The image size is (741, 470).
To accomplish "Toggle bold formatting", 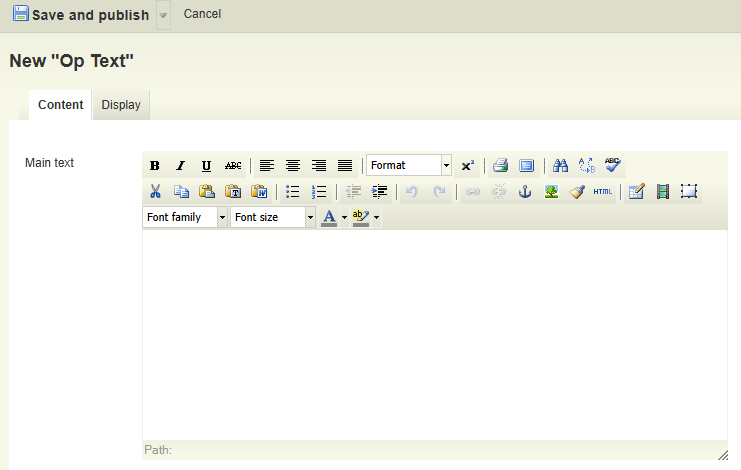I will 155,166.
